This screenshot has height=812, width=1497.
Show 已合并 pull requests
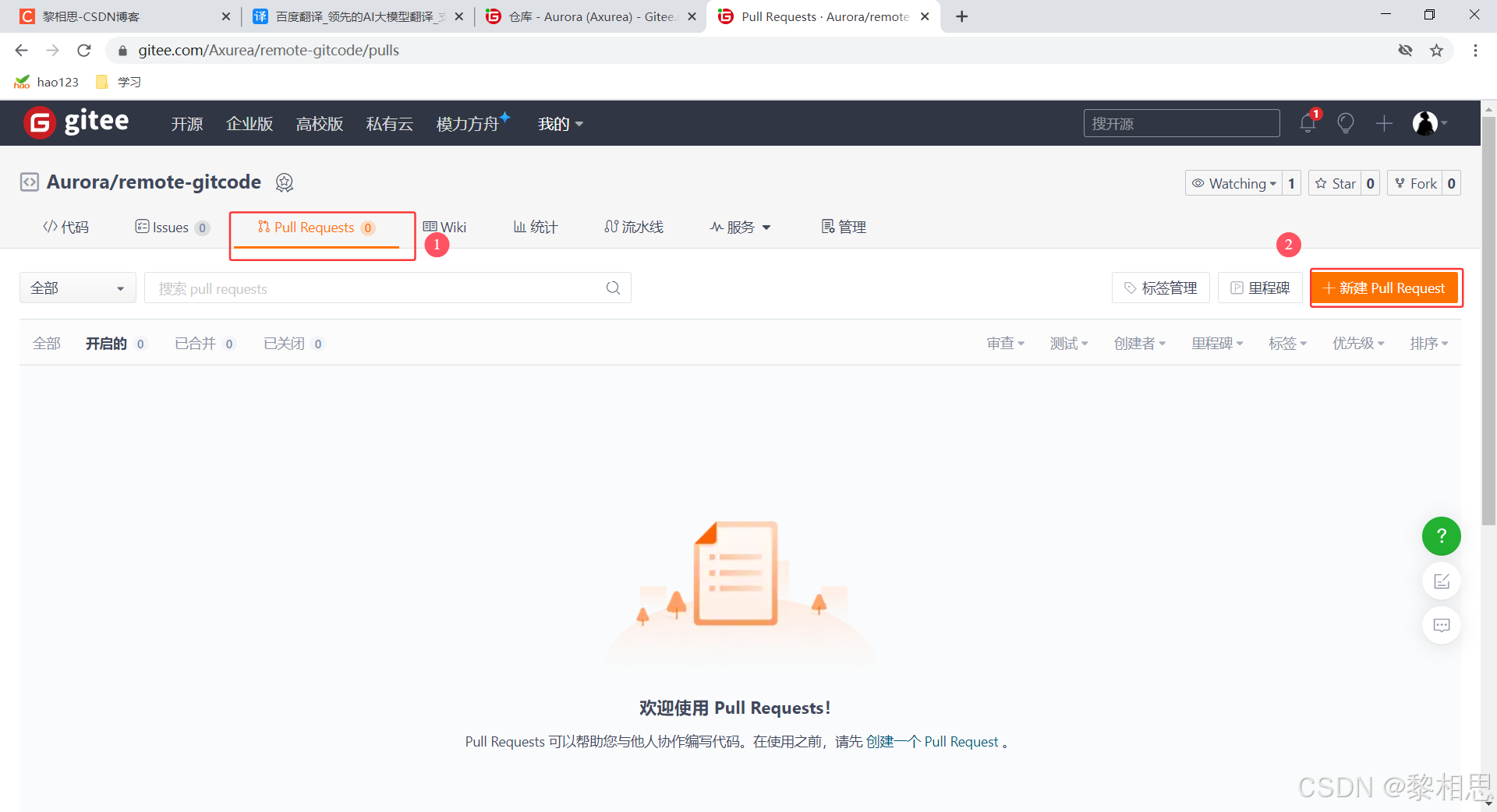click(x=204, y=344)
